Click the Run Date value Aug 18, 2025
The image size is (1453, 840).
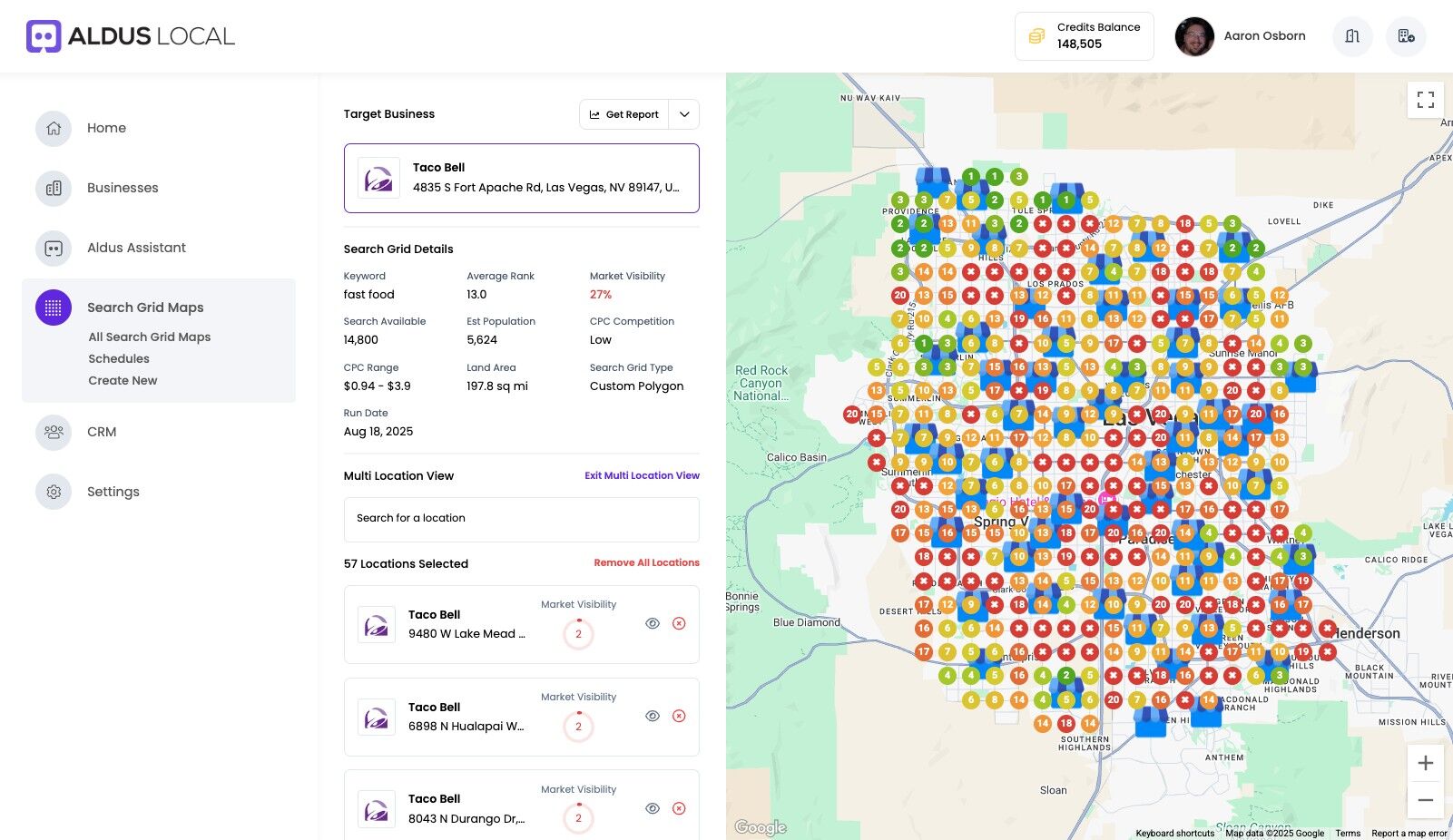[378, 432]
